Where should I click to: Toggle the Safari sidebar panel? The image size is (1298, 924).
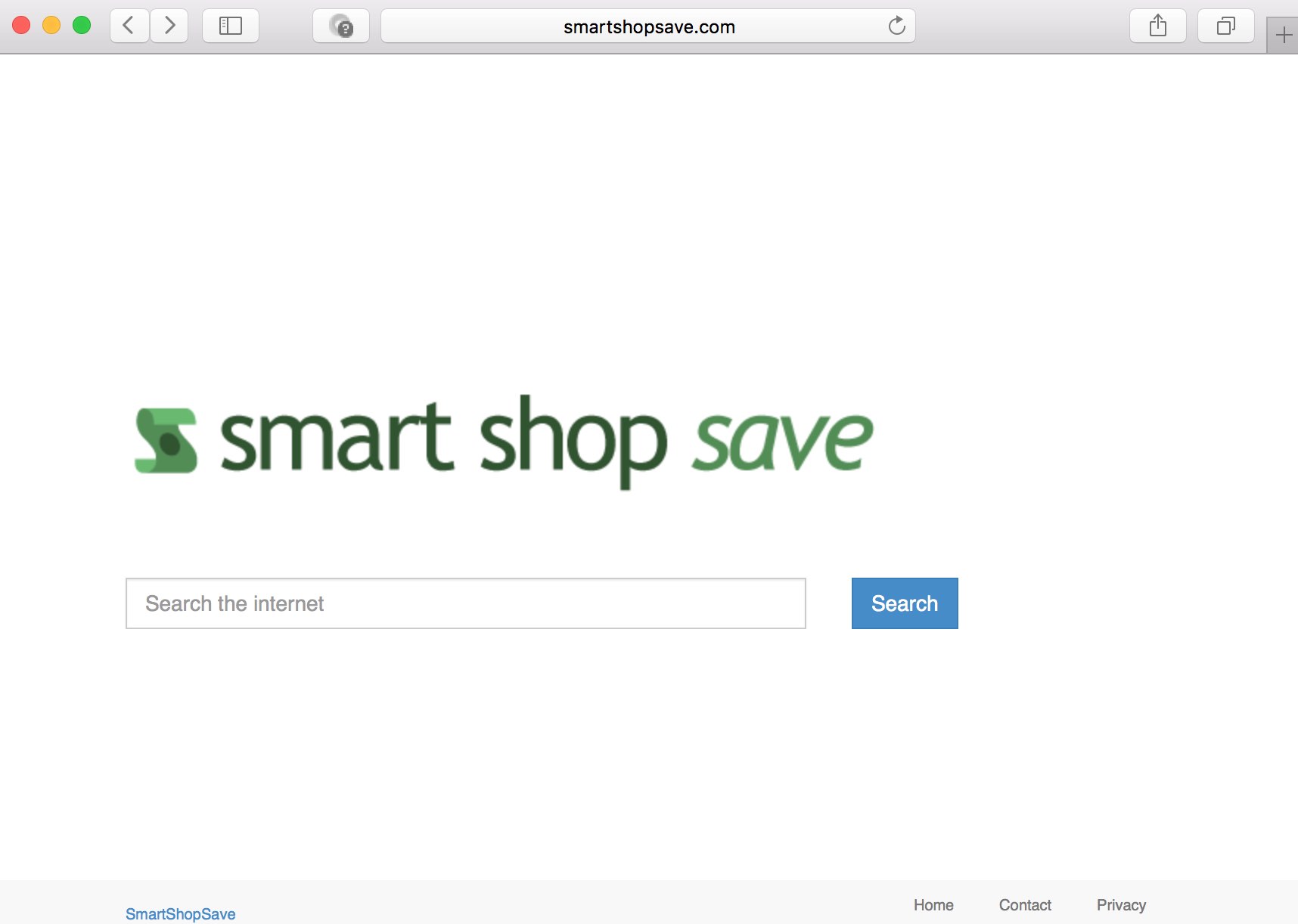point(231,26)
